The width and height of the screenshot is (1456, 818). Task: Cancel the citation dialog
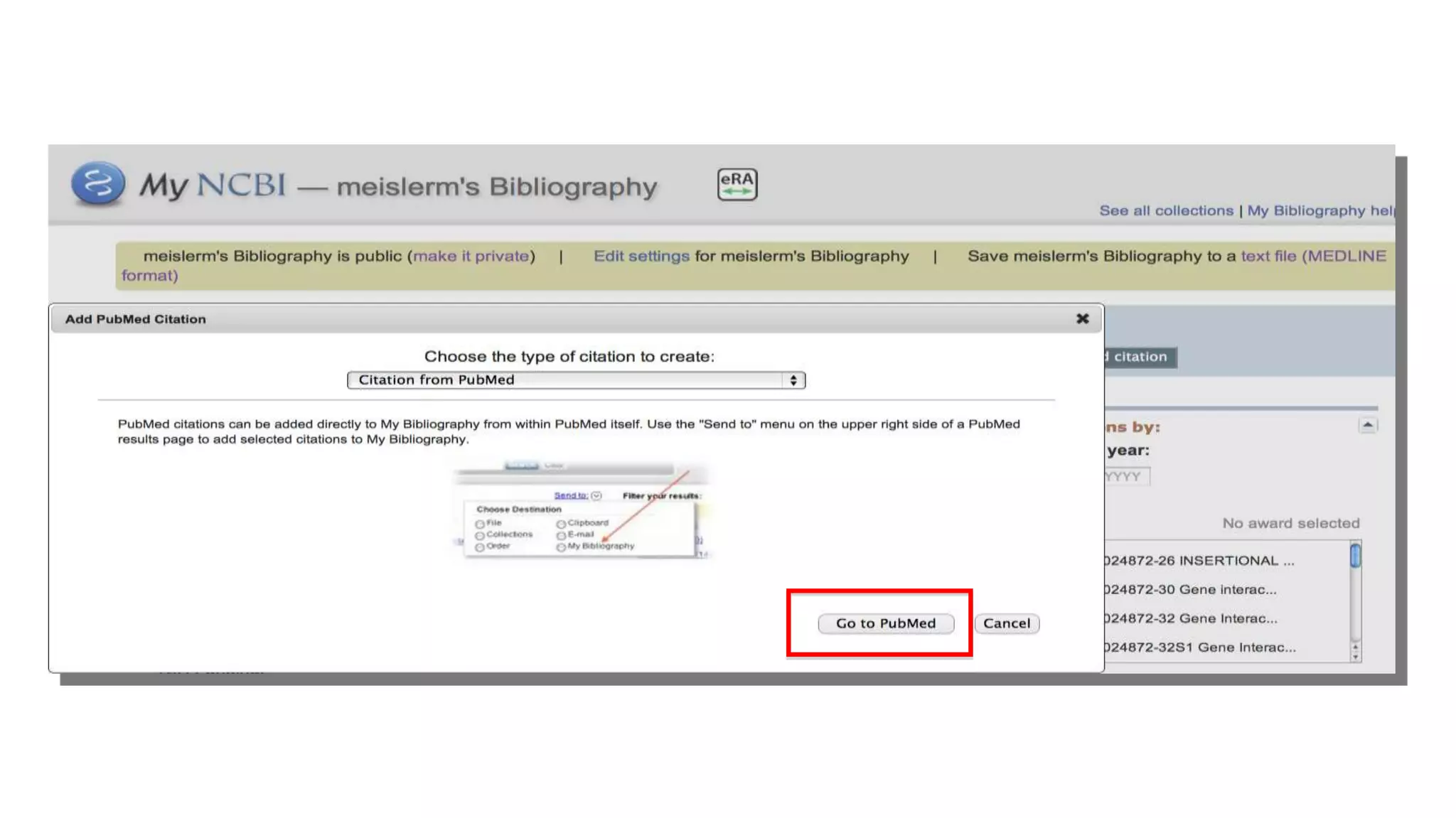[x=1006, y=623]
